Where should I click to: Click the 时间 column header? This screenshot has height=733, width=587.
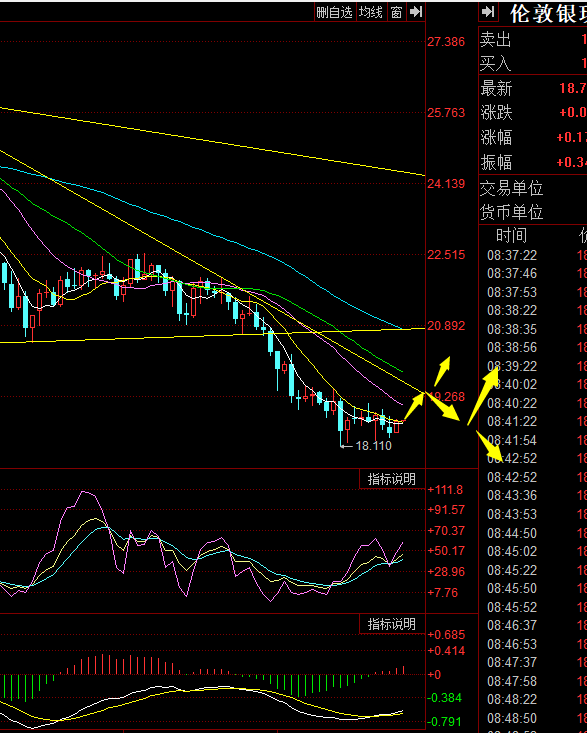pyautogui.click(x=512, y=236)
